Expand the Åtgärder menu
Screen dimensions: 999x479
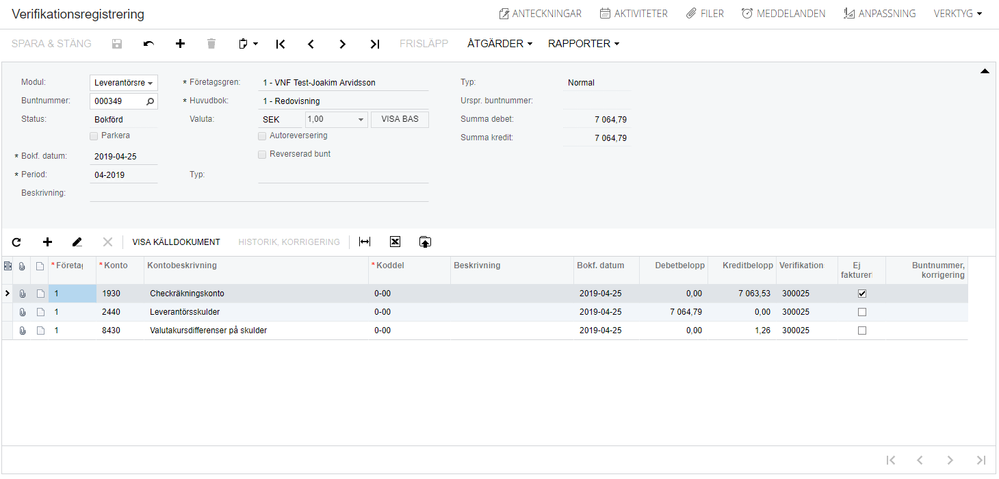[x=499, y=44]
